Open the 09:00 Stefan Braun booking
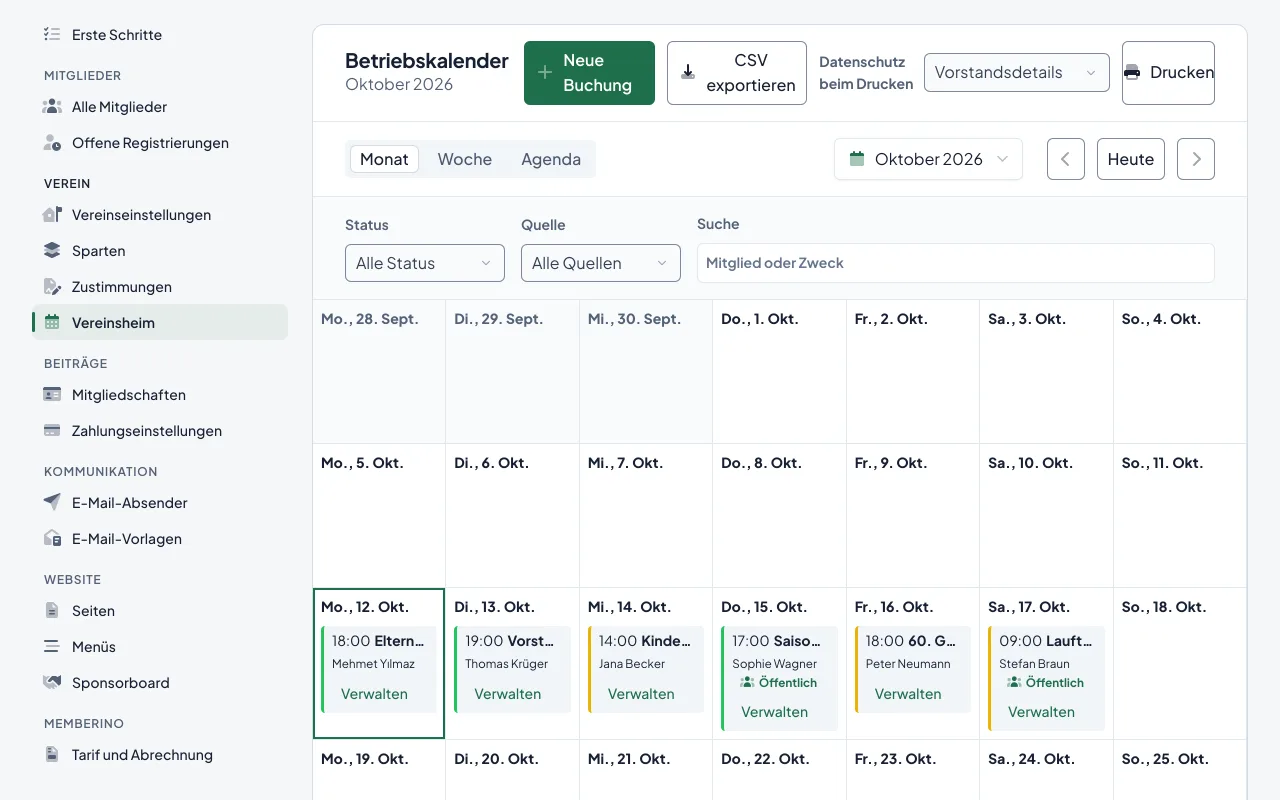Viewport: 1280px width, 800px height. tap(1046, 678)
